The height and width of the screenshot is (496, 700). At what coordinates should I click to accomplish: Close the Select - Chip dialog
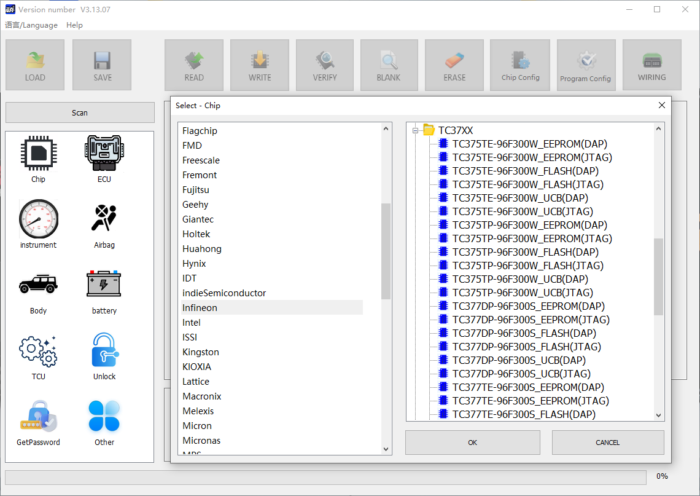pos(662,105)
